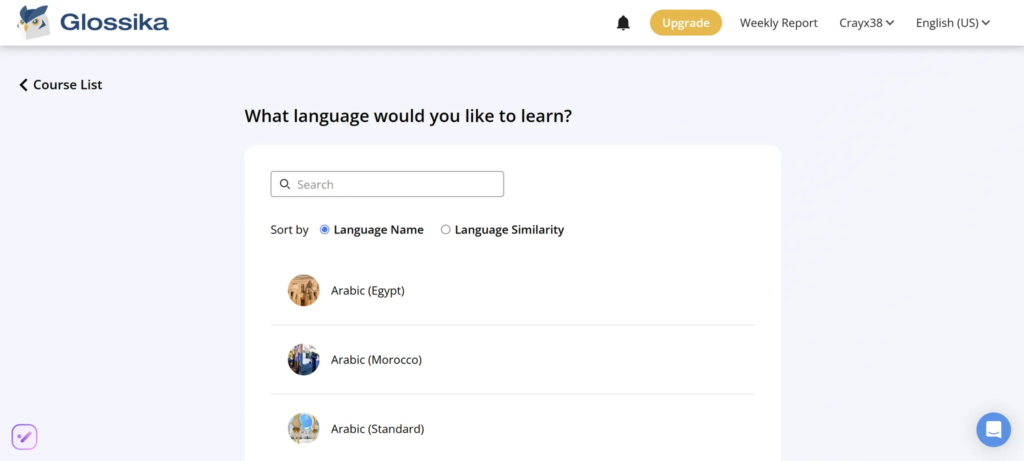Open the English (US) language dropdown
Image resolution: width=1024 pixels, height=461 pixels.
point(953,23)
